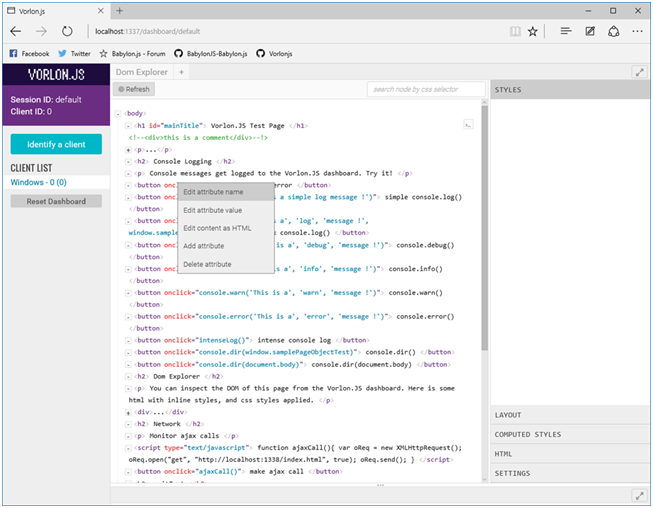The width and height of the screenshot is (653, 508).
Task: Go back with the browser back arrow
Action: (x=16, y=31)
